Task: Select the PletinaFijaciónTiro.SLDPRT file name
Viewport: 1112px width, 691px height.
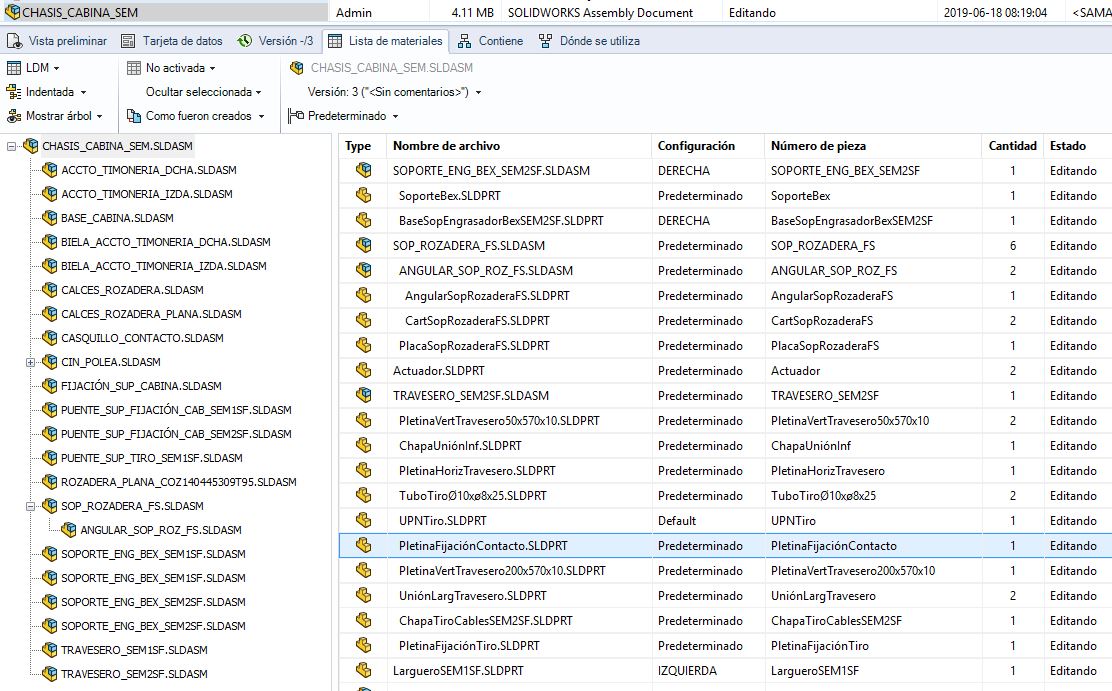Action: [x=469, y=646]
